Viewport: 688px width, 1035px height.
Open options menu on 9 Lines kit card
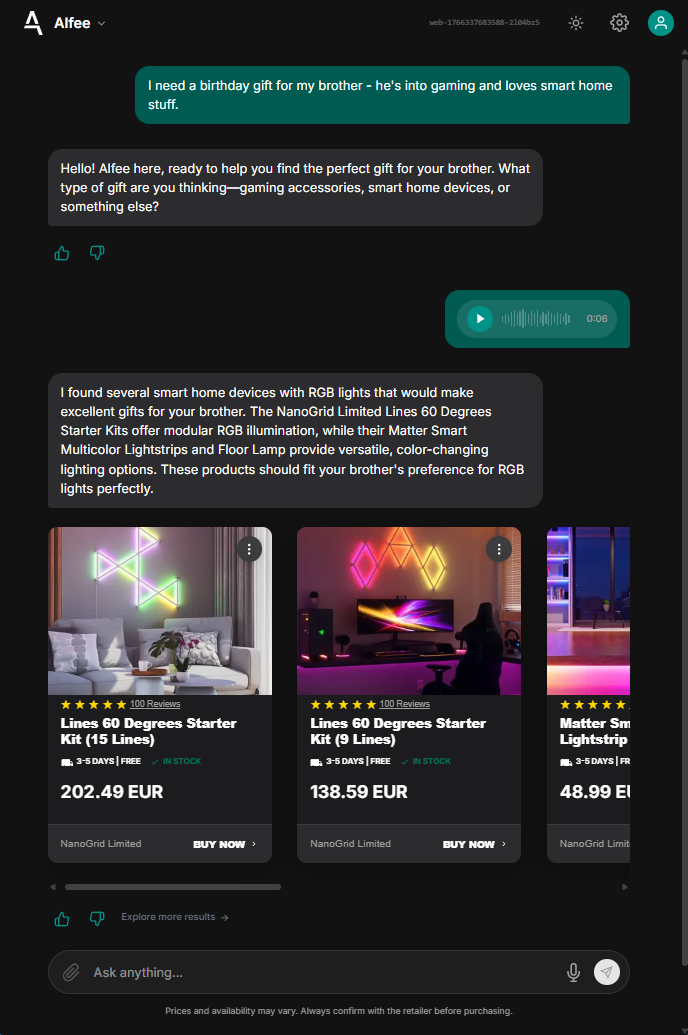coord(499,549)
